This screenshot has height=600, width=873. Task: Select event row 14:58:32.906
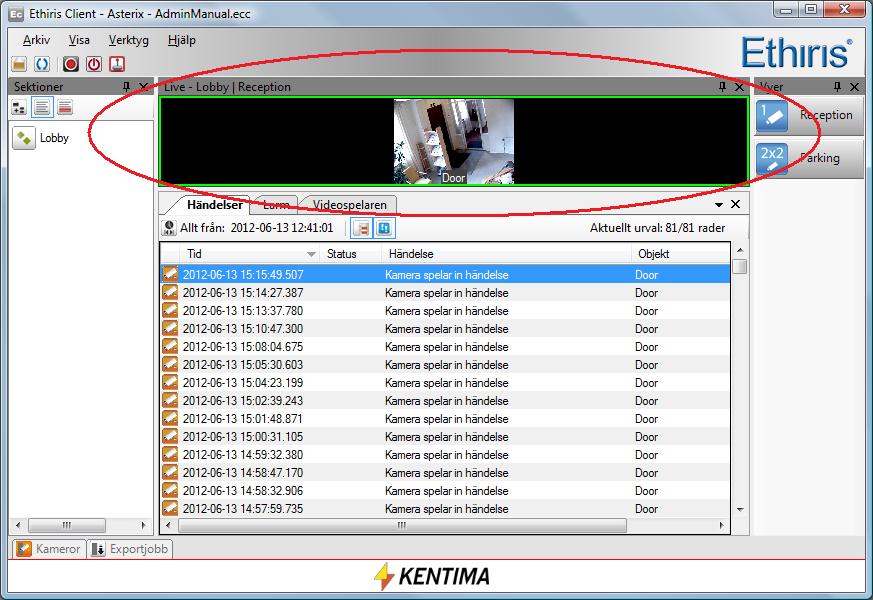pyautogui.click(x=445, y=491)
